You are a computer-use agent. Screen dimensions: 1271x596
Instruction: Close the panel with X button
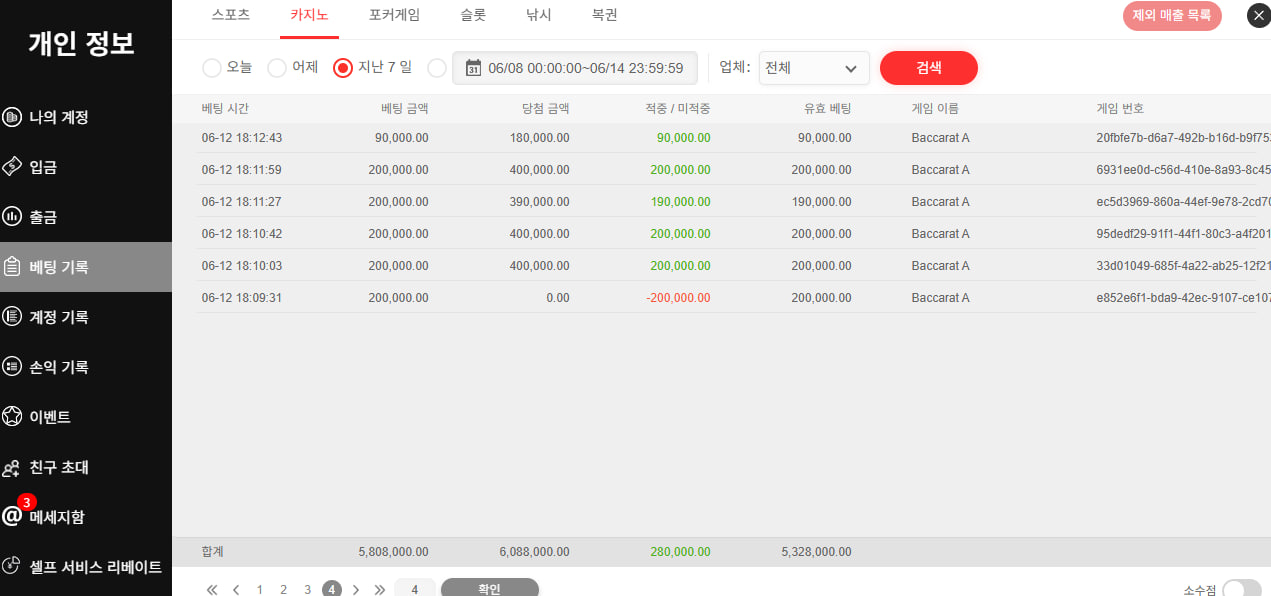tap(1258, 16)
